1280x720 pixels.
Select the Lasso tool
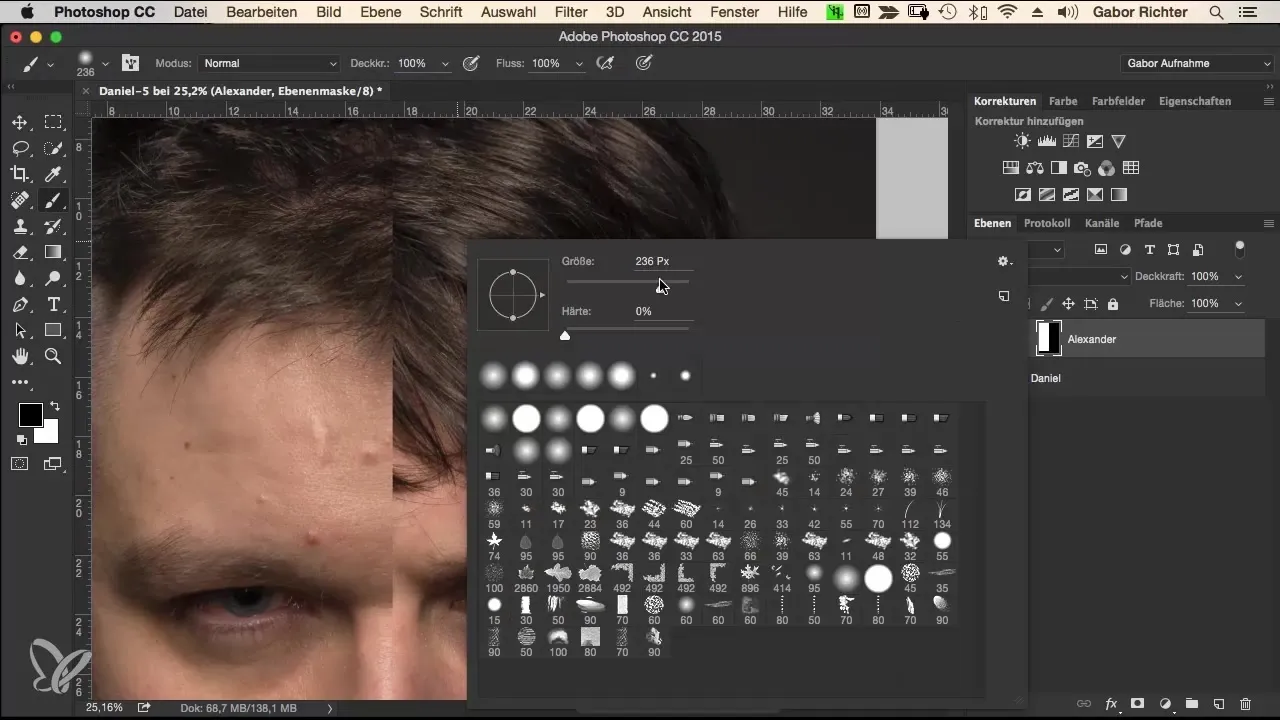[19, 148]
